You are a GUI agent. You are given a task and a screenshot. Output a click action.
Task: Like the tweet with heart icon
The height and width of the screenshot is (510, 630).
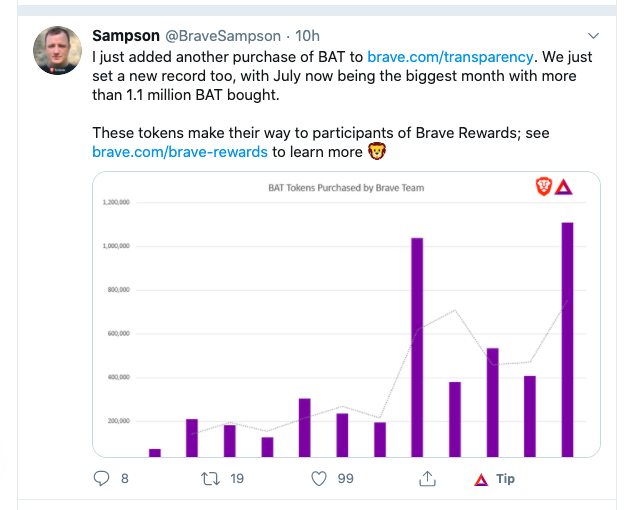click(x=319, y=478)
